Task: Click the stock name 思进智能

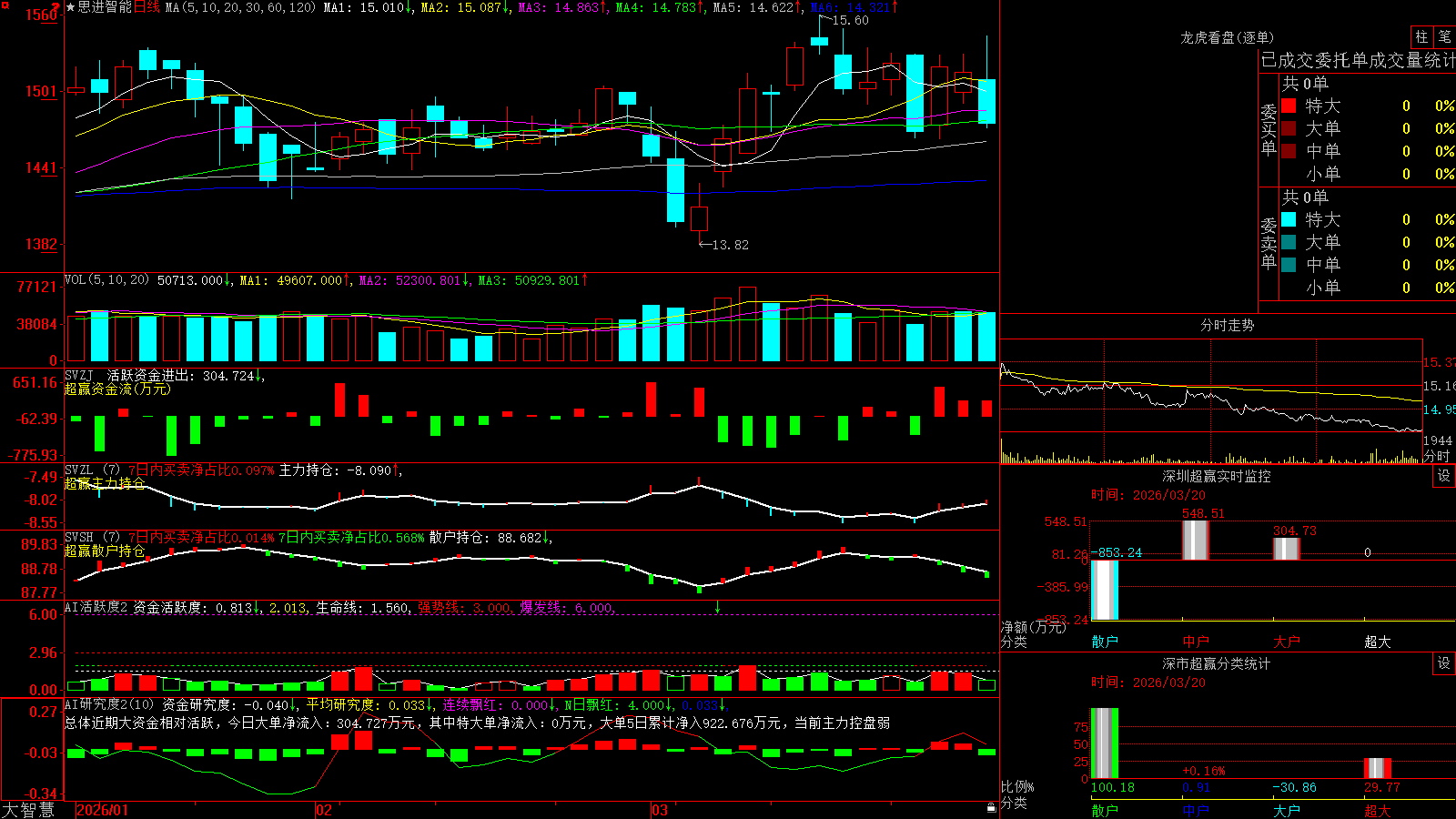Action: (x=105, y=7)
